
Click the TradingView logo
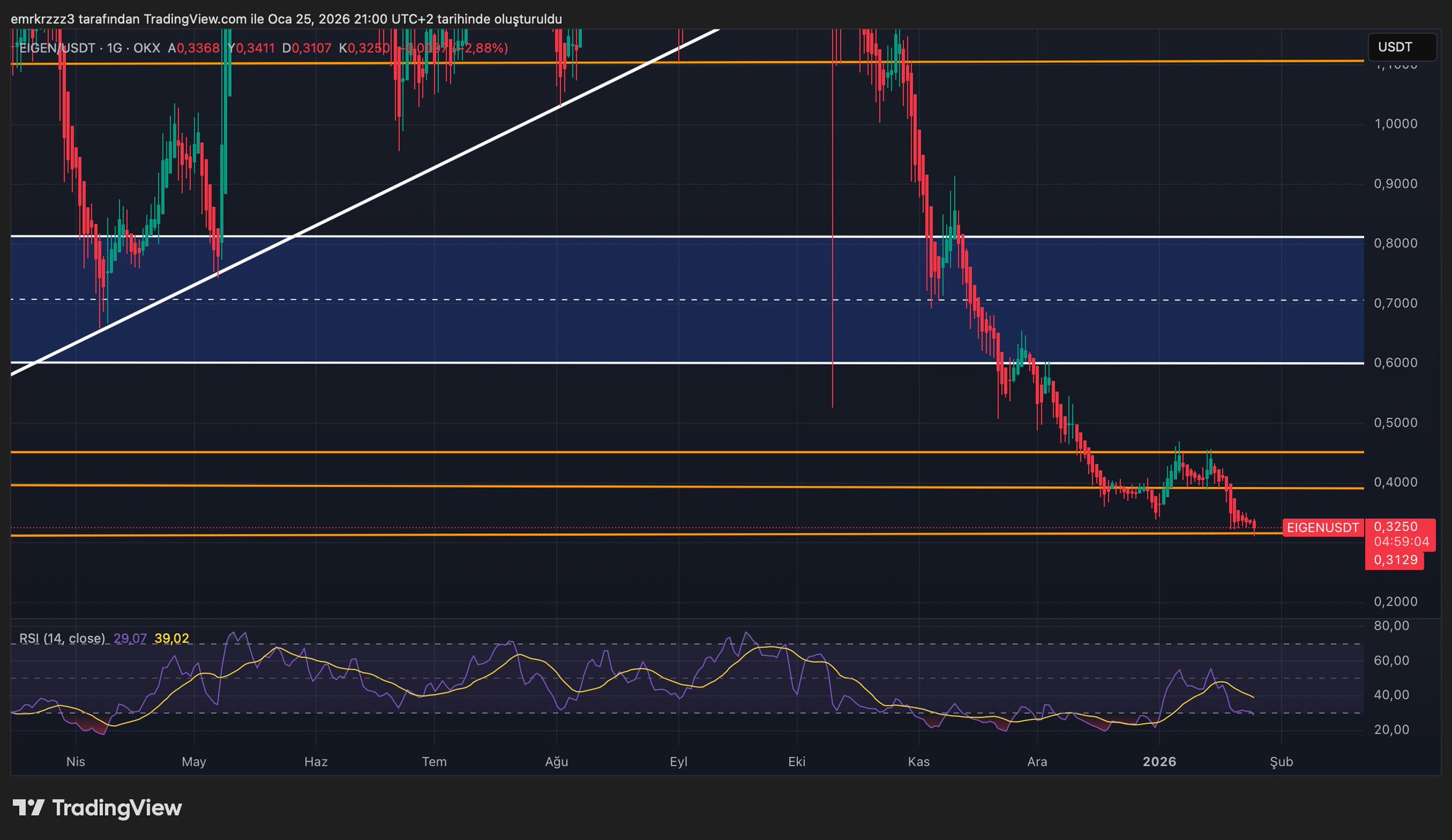pyautogui.click(x=98, y=808)
